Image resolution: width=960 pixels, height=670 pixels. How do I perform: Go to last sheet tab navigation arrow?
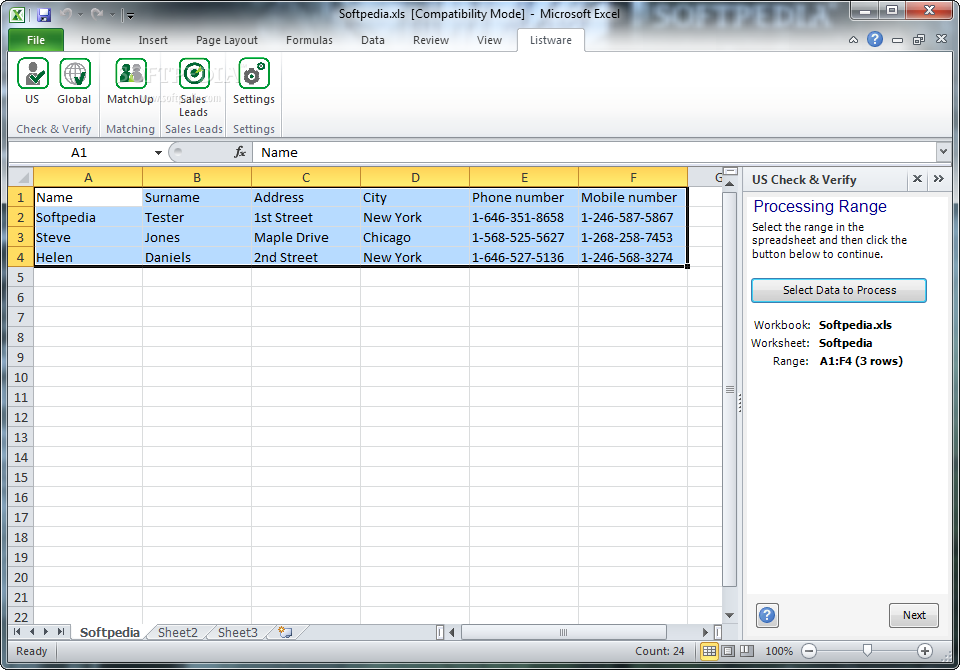tap(61, 631)
